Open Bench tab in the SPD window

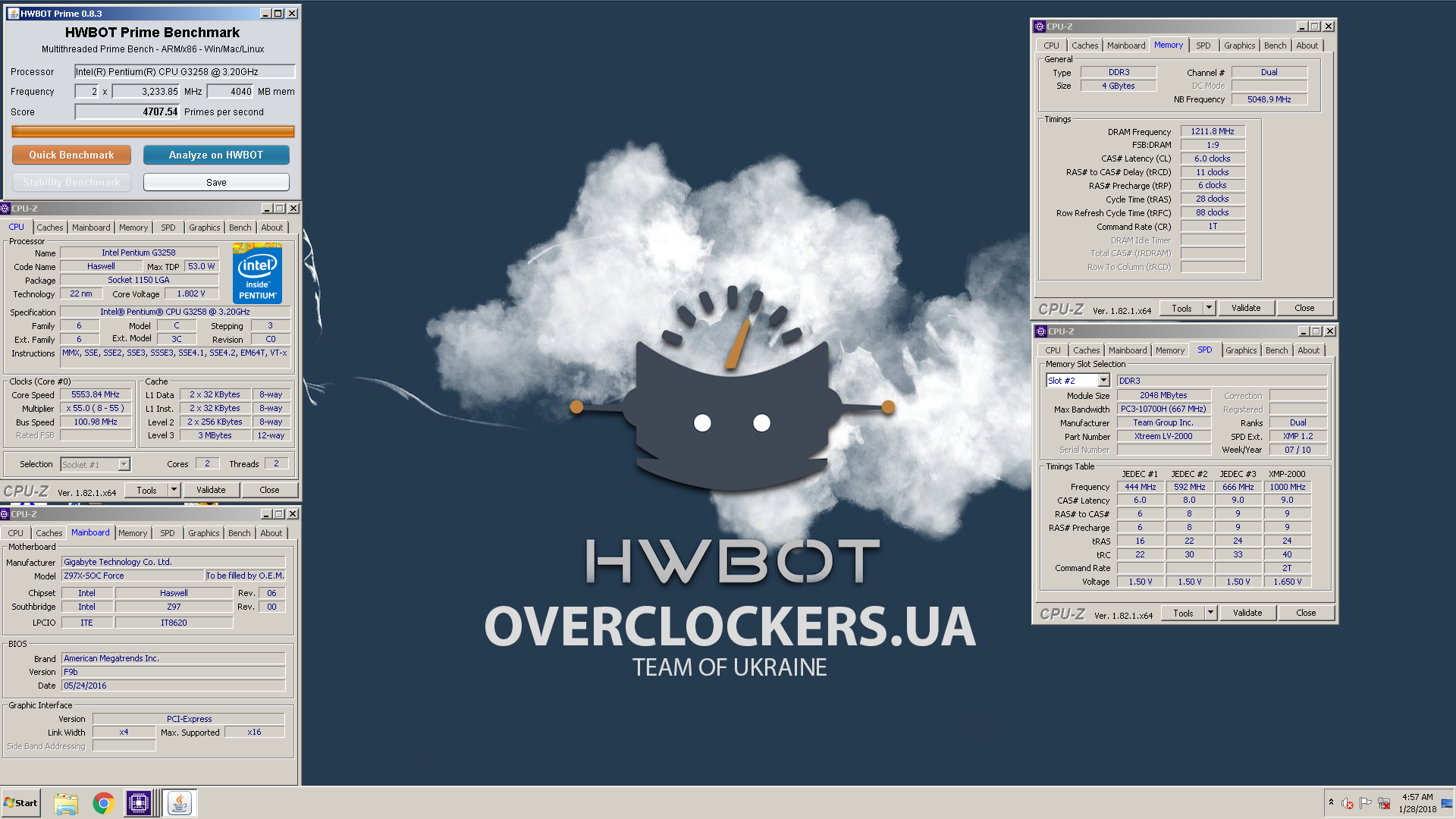point(1277,350)
